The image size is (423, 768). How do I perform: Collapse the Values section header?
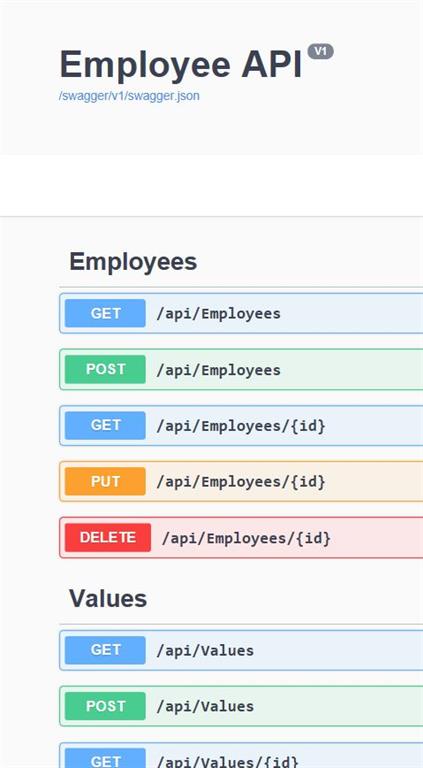(x=108, y=599)
